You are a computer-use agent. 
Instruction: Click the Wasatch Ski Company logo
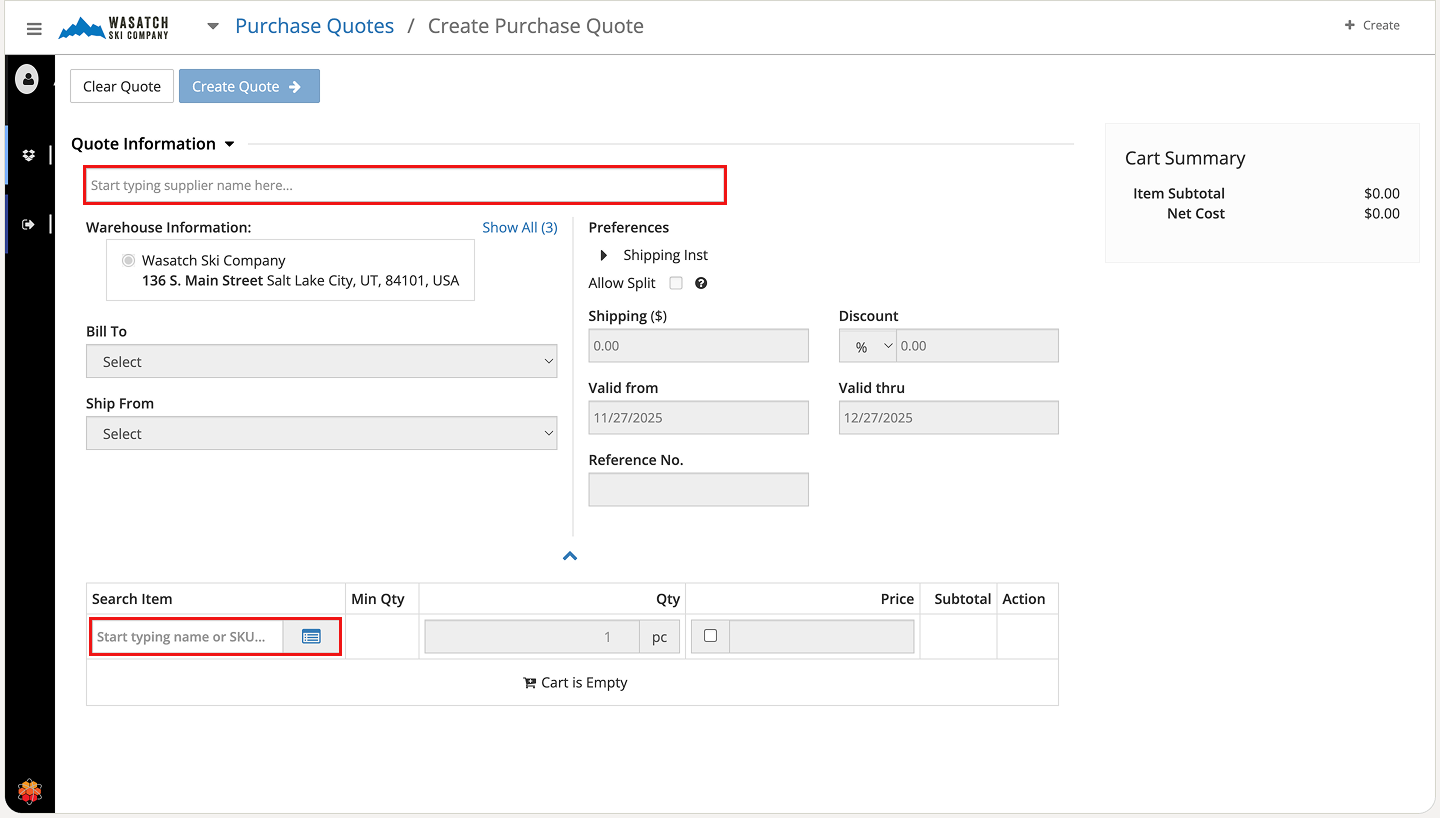click(114, 27)
